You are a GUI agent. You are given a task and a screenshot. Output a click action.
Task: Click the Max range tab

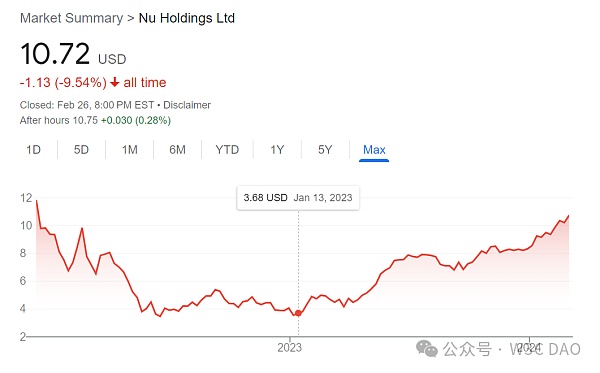coord(374,150)
